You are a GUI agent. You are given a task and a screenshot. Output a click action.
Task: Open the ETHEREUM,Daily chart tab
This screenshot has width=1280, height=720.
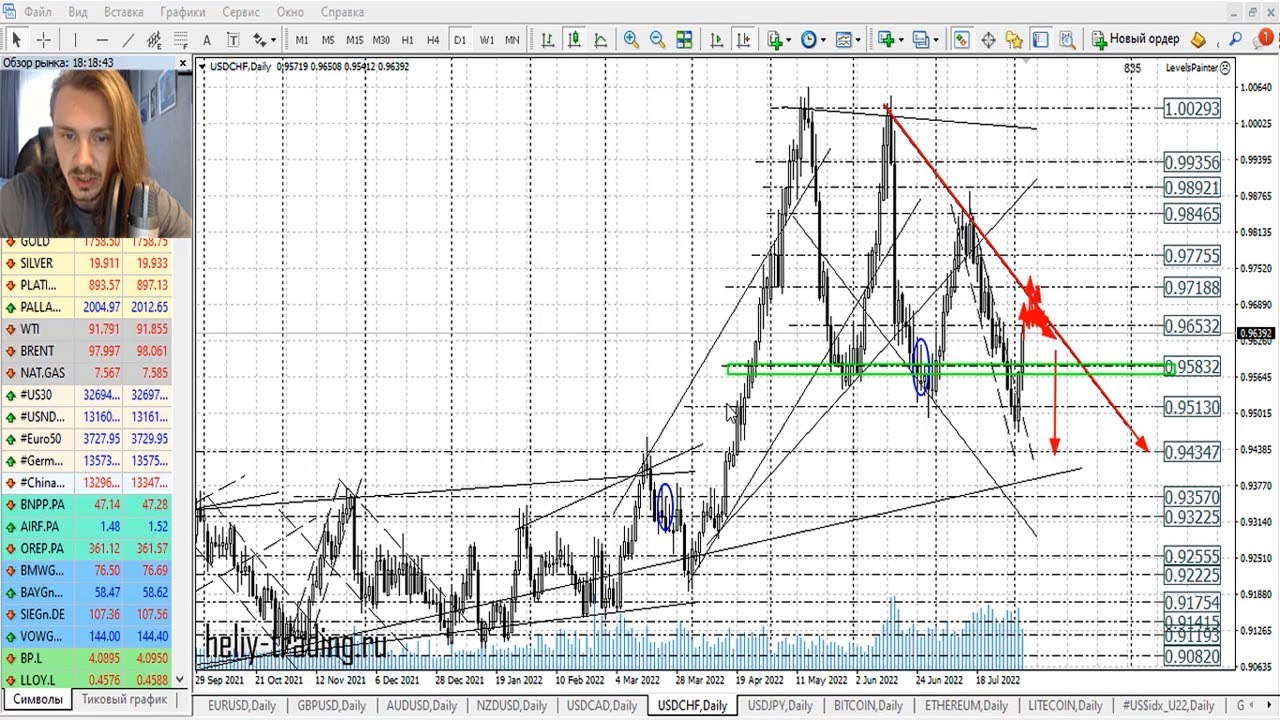click(x=966, y=706)
